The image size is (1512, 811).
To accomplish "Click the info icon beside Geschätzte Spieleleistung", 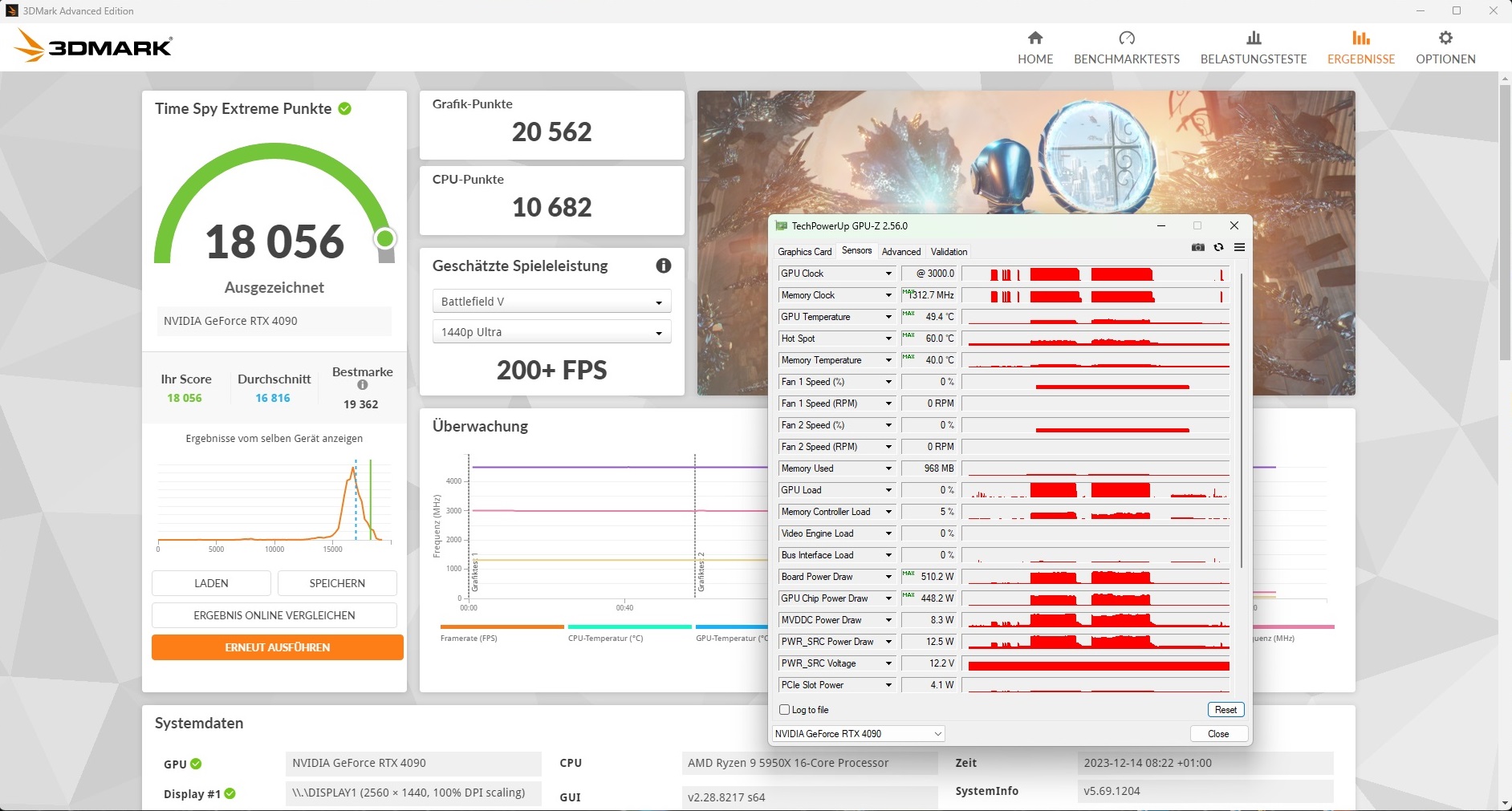I will click(x=664, y=266).
